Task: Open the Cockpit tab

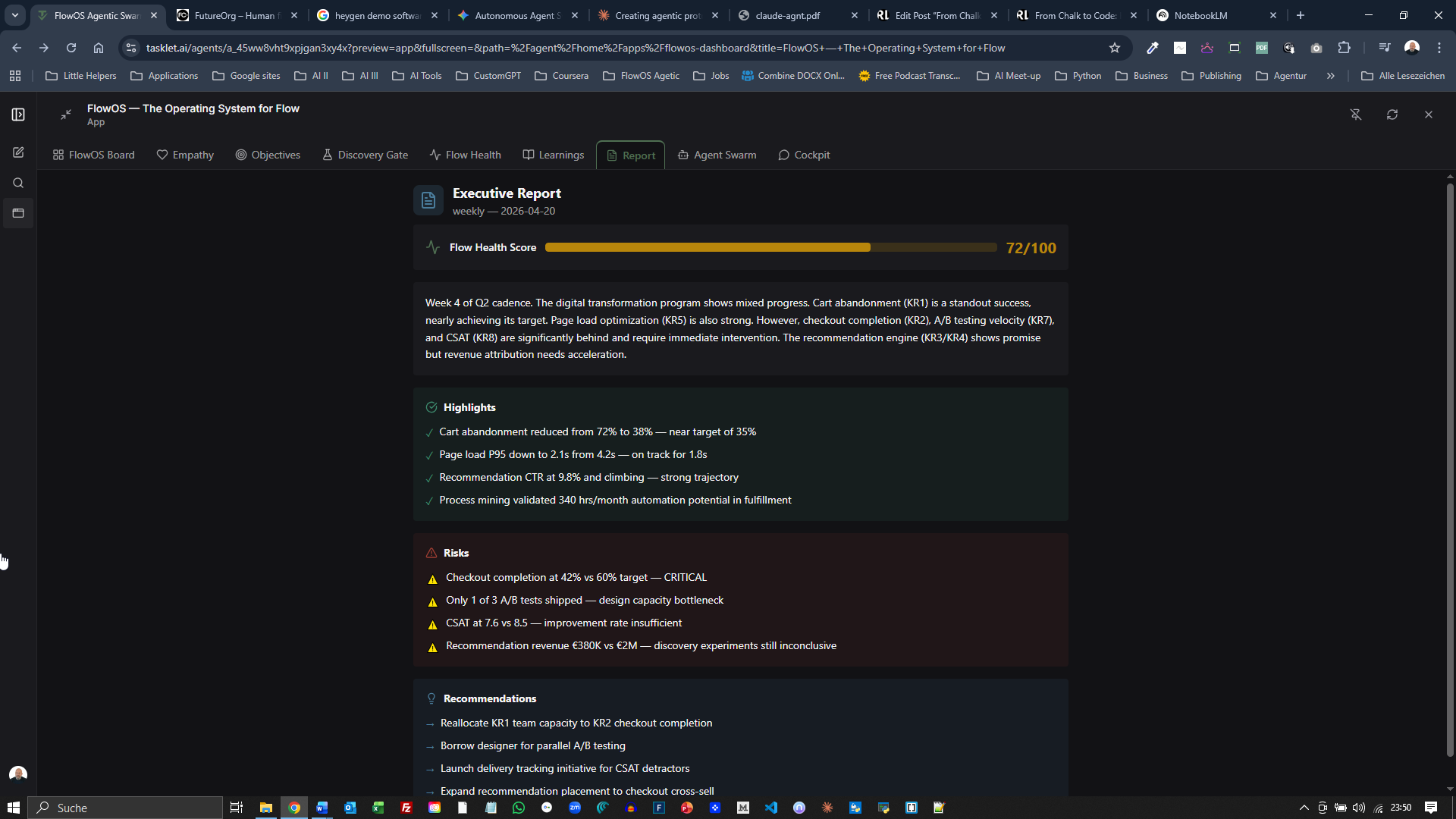Action: pos(804,155)
